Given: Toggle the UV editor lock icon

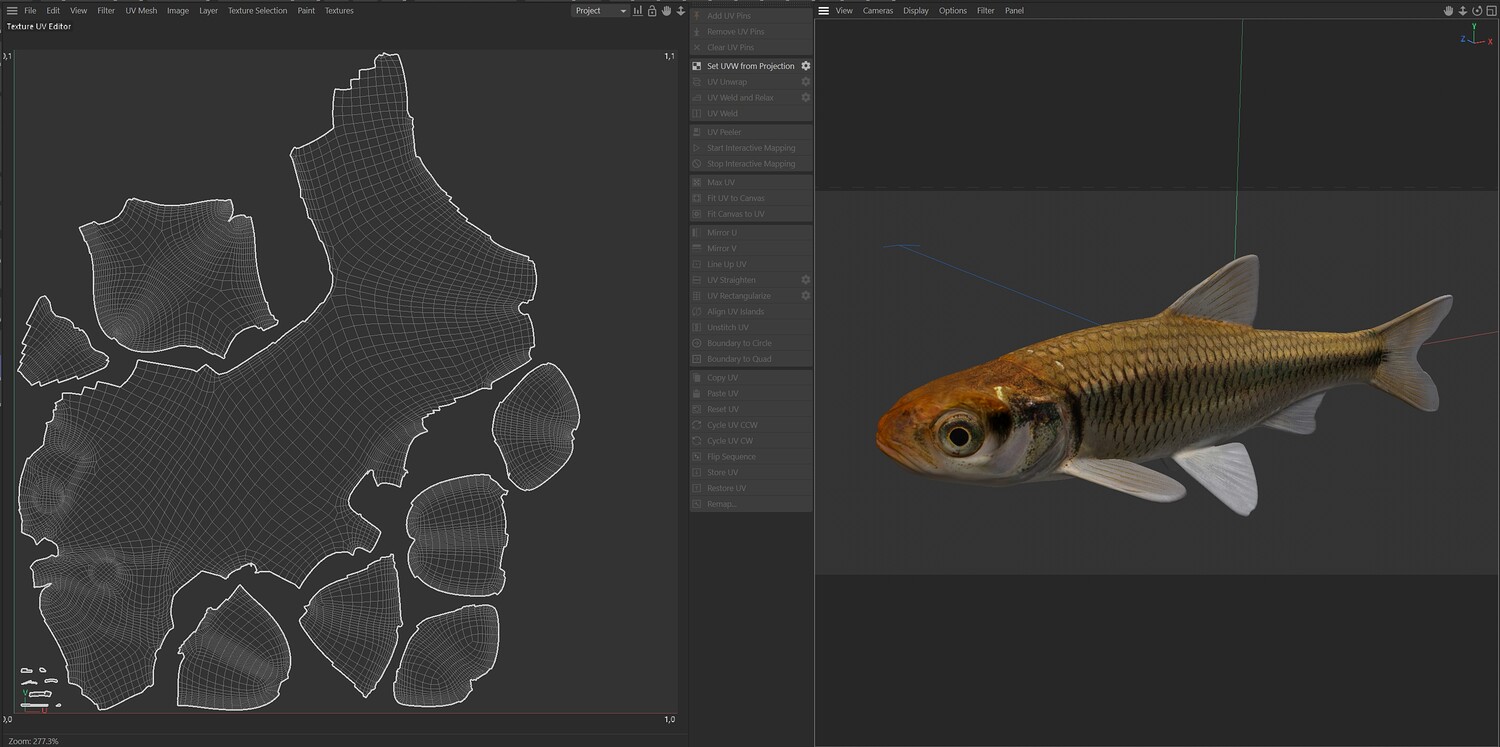Looking at the screenshot, I should click(x=652, y=10).
